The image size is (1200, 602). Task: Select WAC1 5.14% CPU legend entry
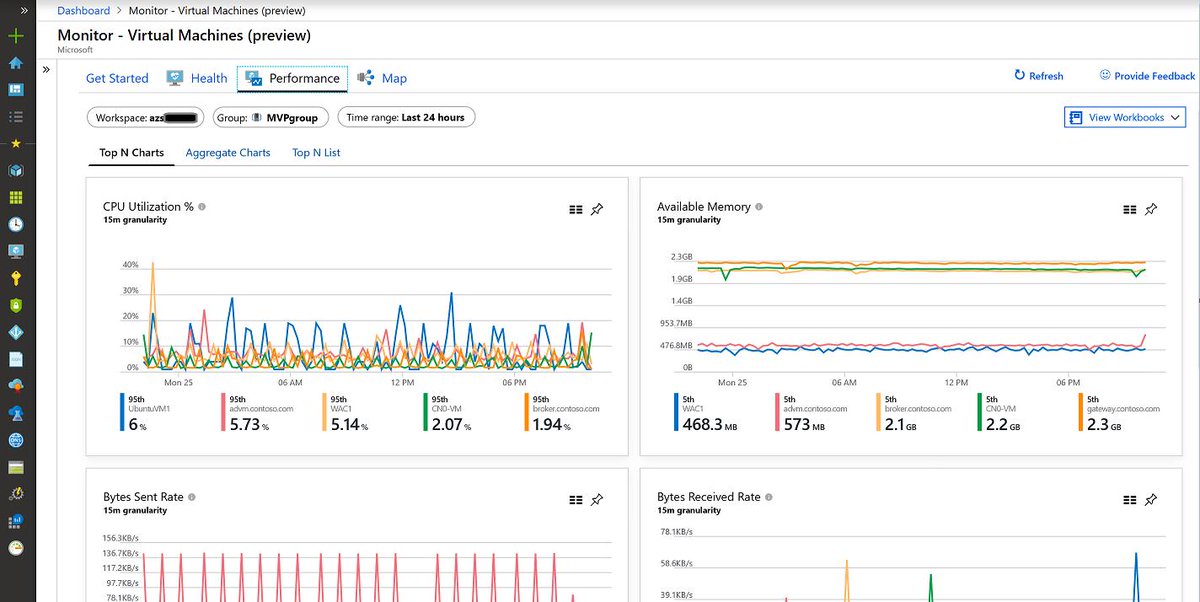pyautogui.click(x=348, y=413)
